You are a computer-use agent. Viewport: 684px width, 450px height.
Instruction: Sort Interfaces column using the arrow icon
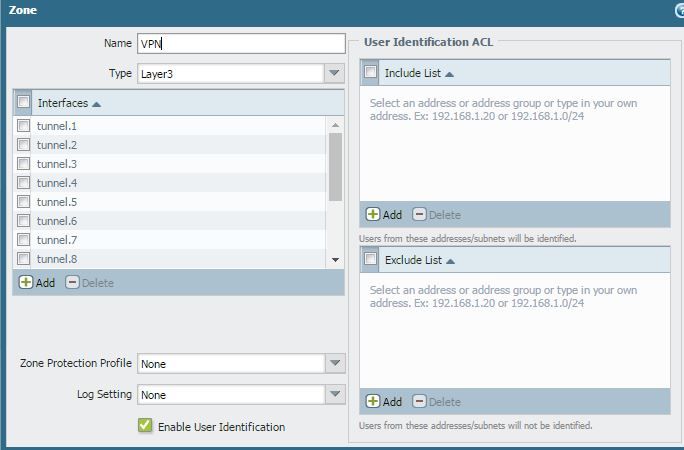point(97,104)
